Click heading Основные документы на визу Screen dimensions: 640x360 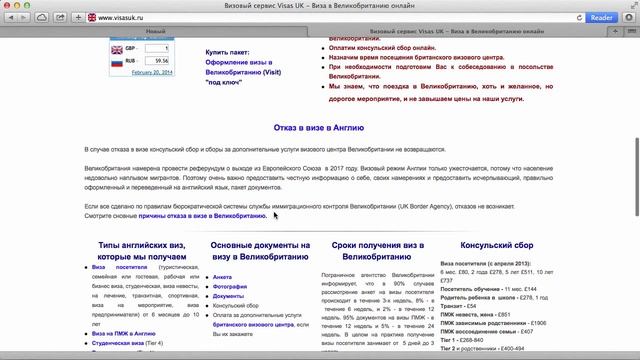(260, 251)
